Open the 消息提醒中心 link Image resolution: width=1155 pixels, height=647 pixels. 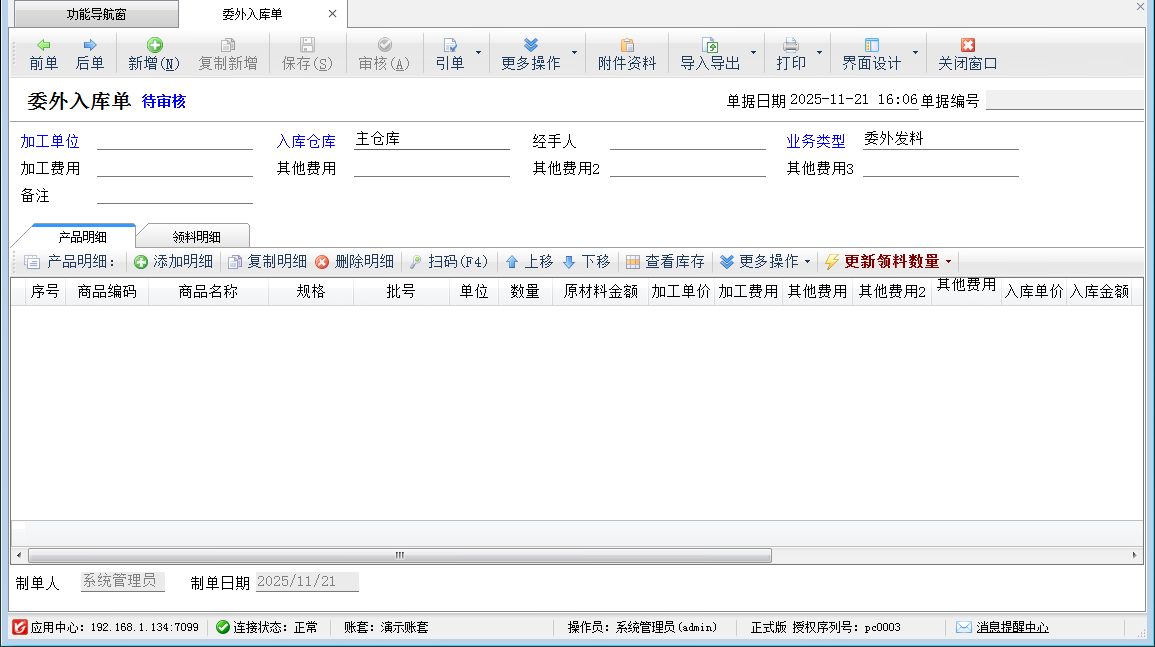[1012, 627]
